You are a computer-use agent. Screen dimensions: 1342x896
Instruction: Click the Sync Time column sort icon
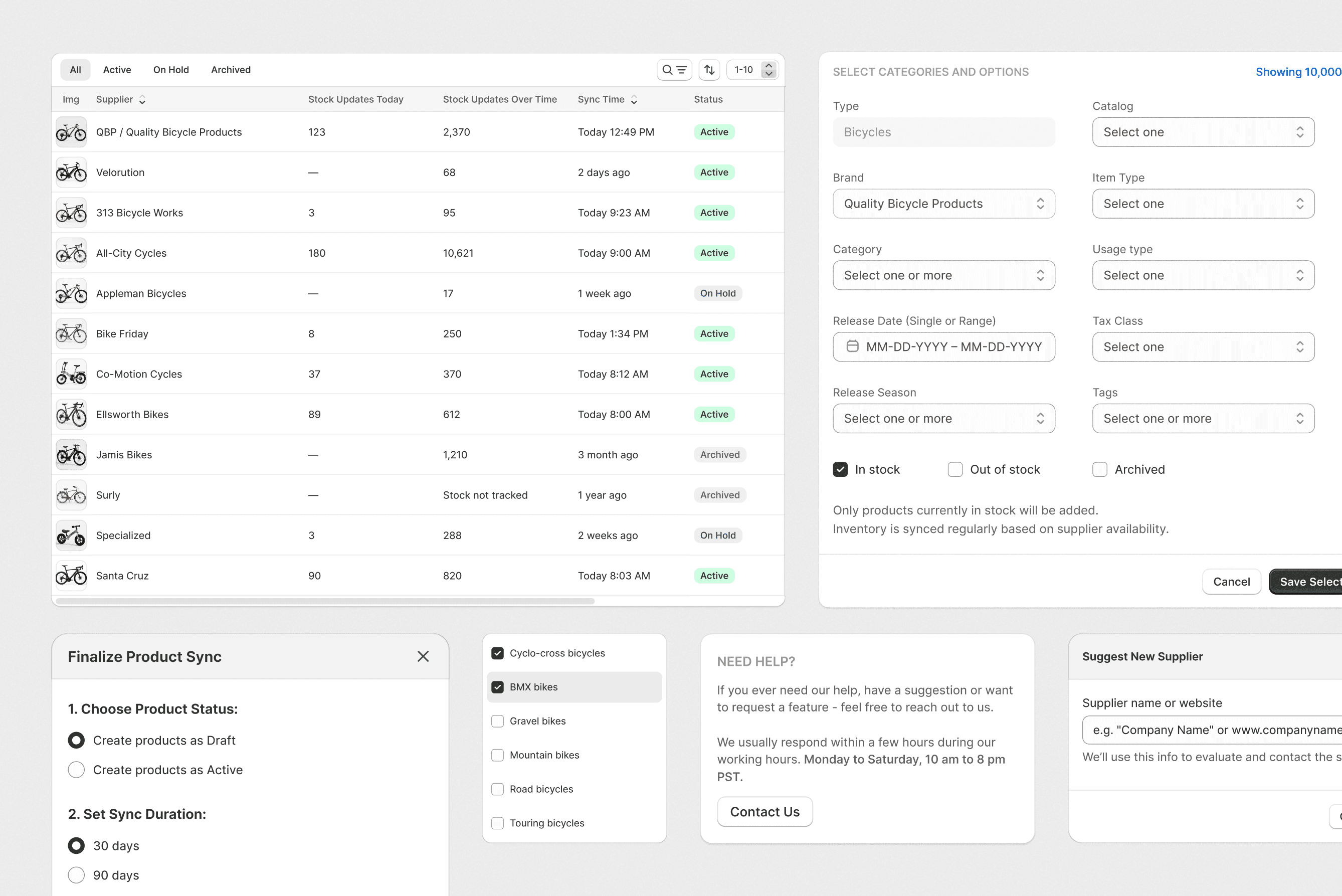[x=634, y=99]
